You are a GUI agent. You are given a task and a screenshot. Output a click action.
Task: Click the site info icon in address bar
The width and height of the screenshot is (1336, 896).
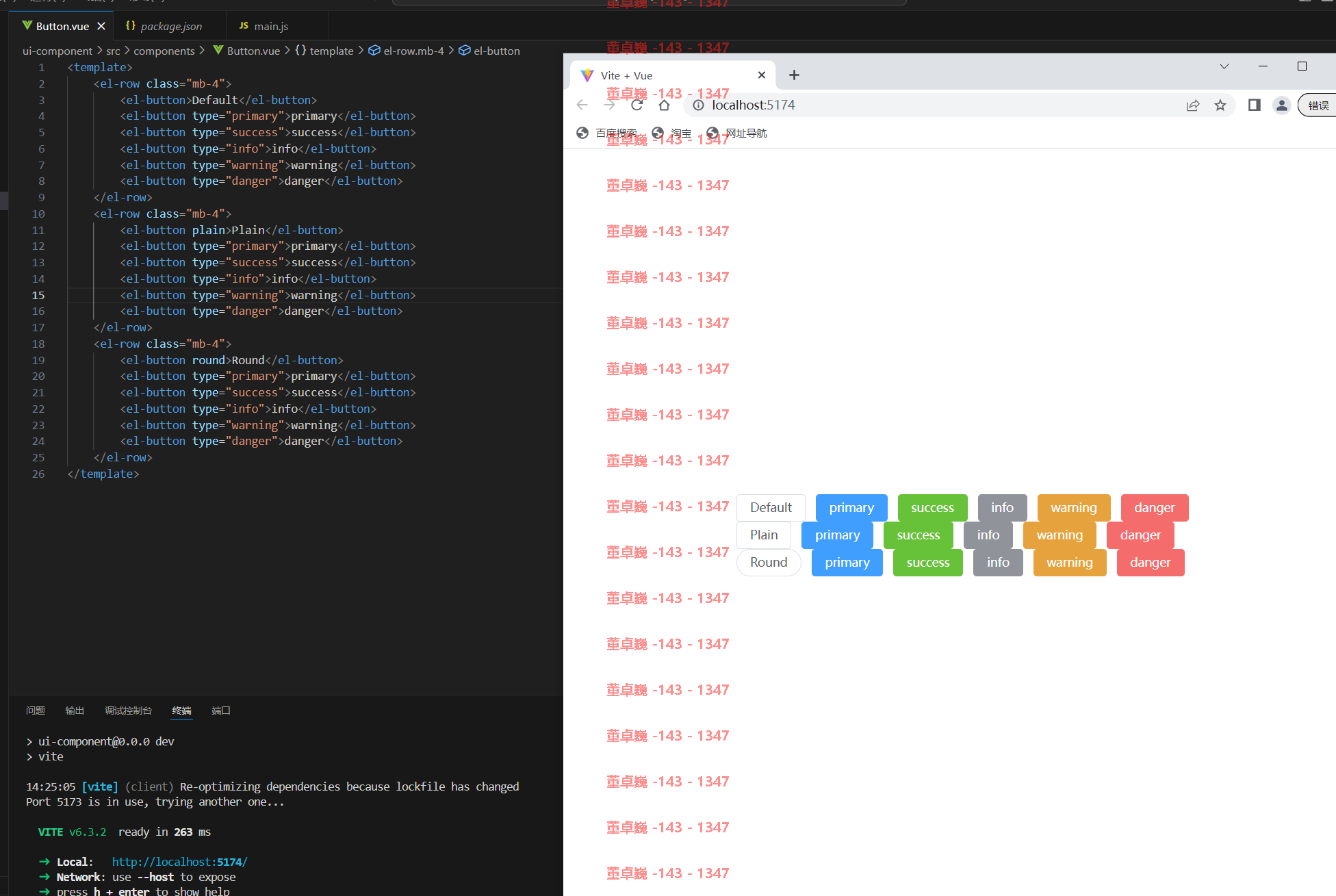[x=698, y=105]
